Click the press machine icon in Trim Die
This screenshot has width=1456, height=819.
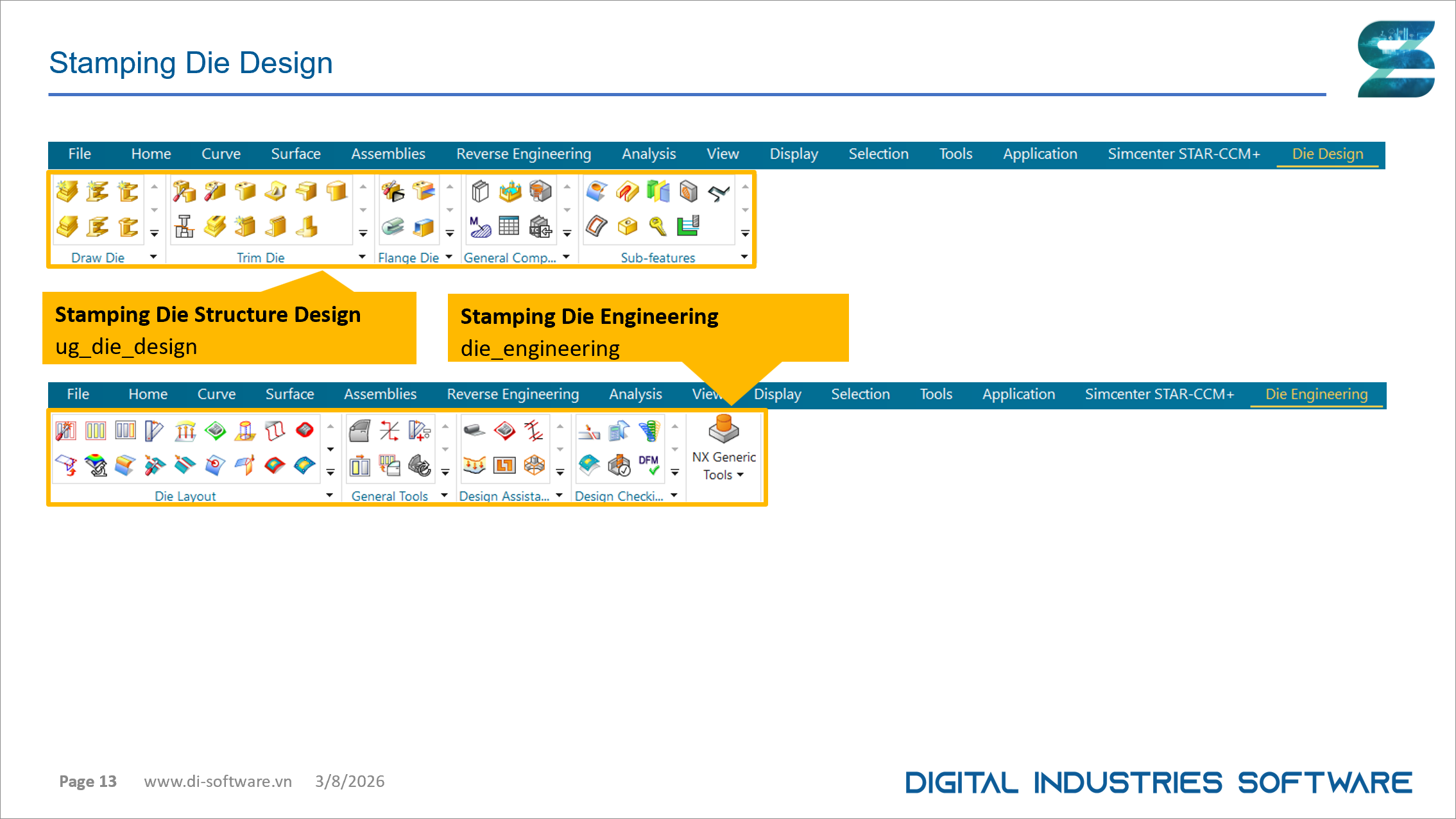coord(185,226)
